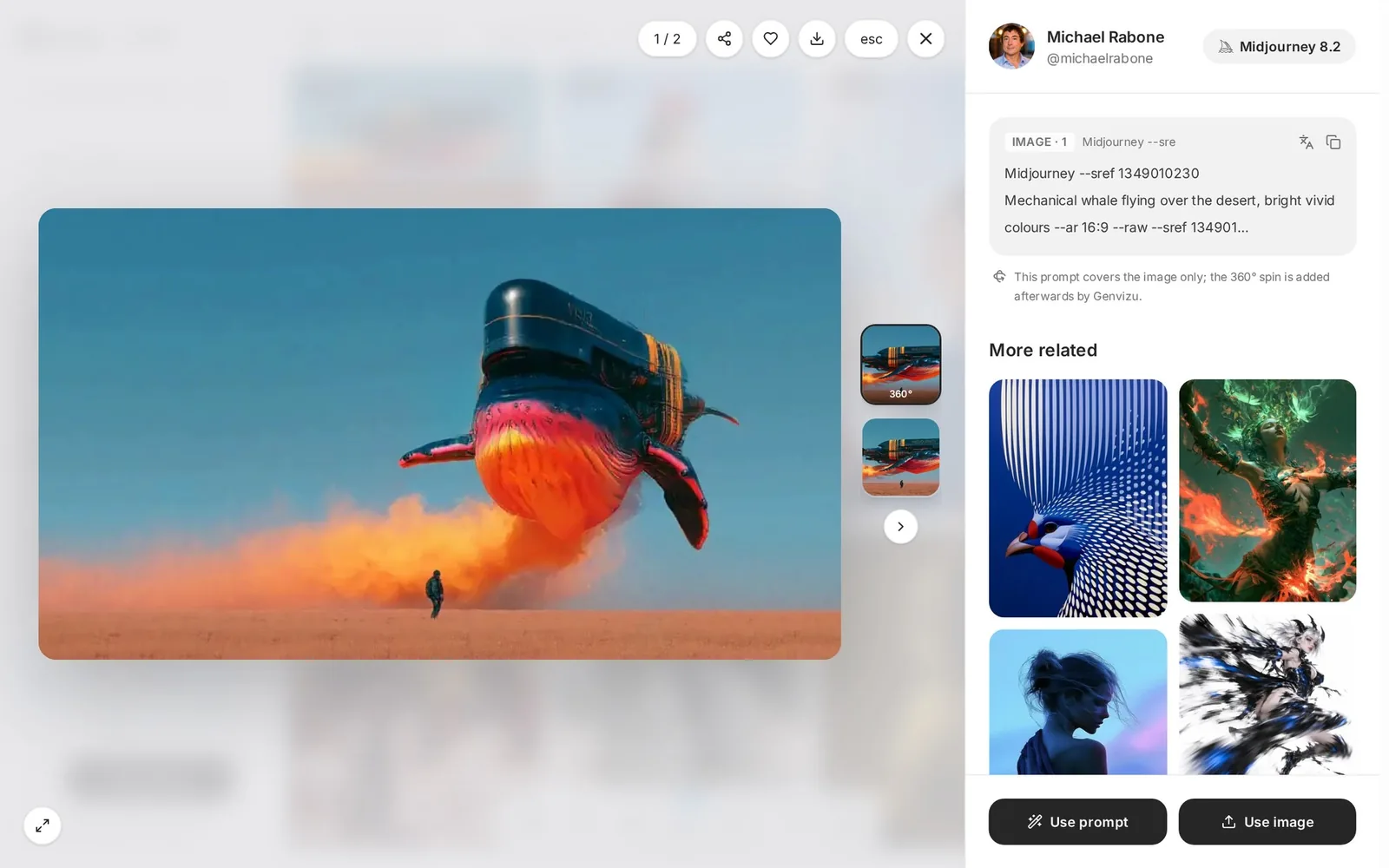The height and width of the screenshot is (868, 1389).
Task: Select the 360° spin thumbnail
Action: (900, 365)
